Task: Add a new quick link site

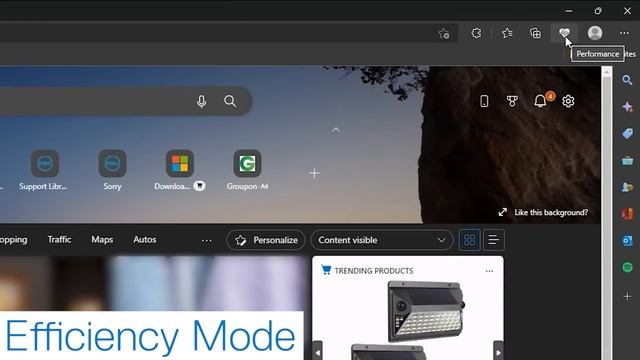Action: tap(314, 173)
